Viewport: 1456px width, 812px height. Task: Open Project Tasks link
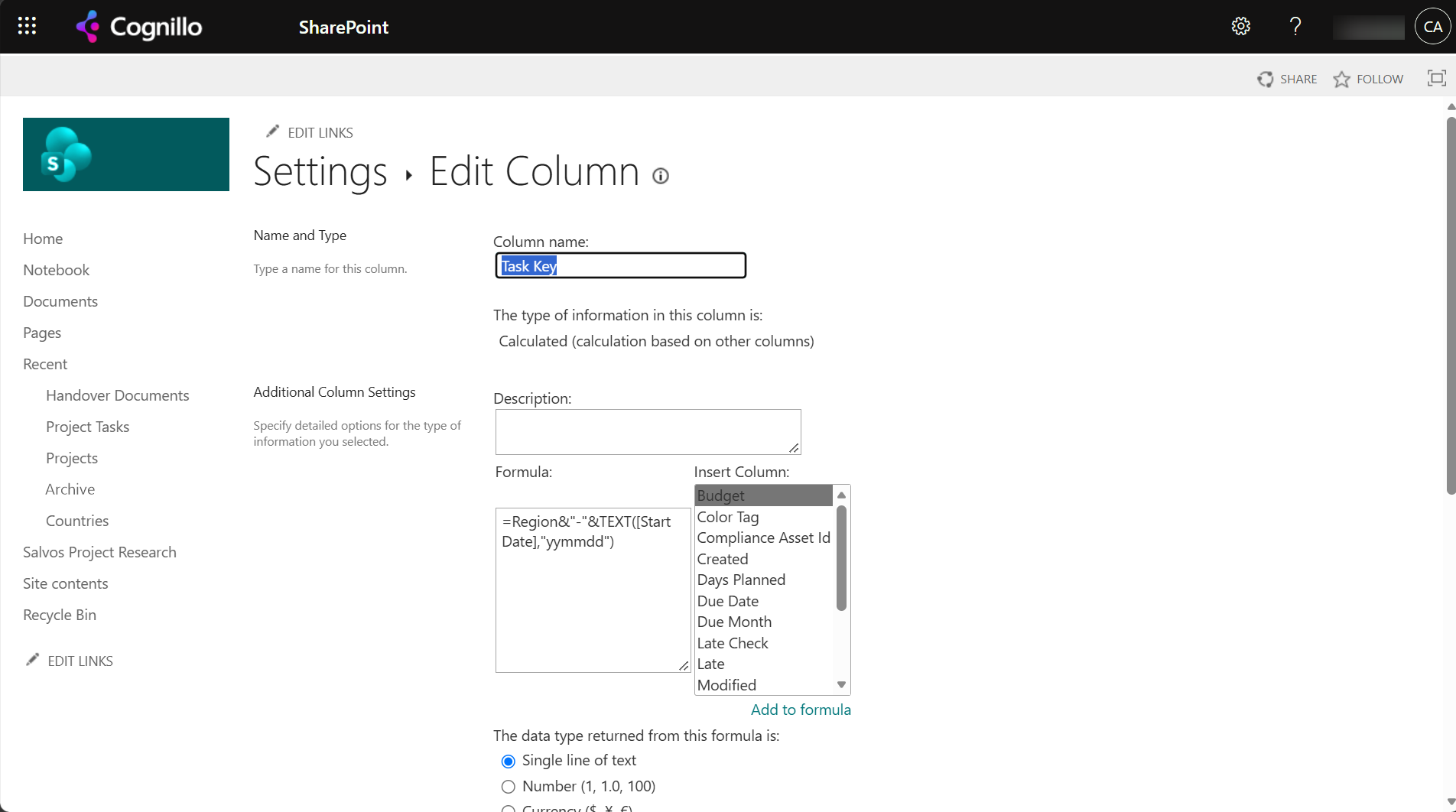87,427
